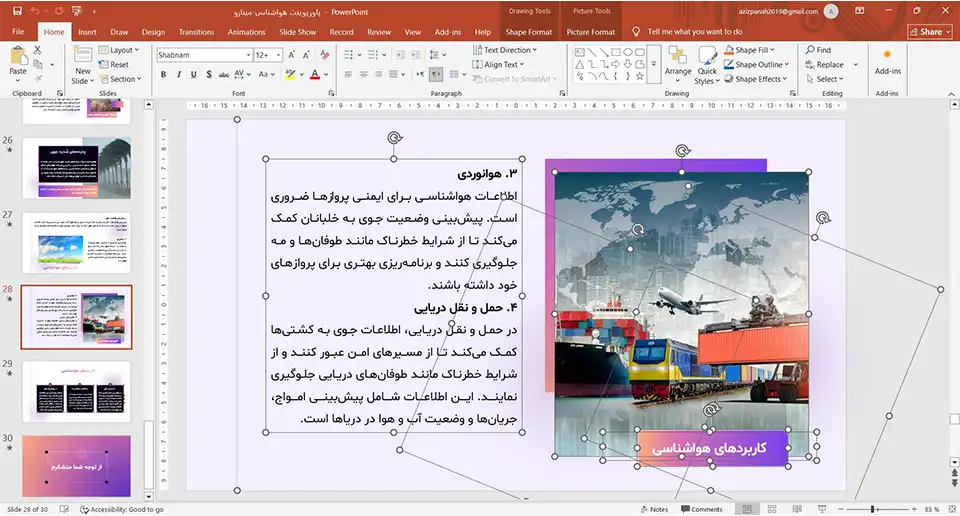Click the Cut scissors icon
This screenshot has height=516, width=960.
tap(37, 50)
